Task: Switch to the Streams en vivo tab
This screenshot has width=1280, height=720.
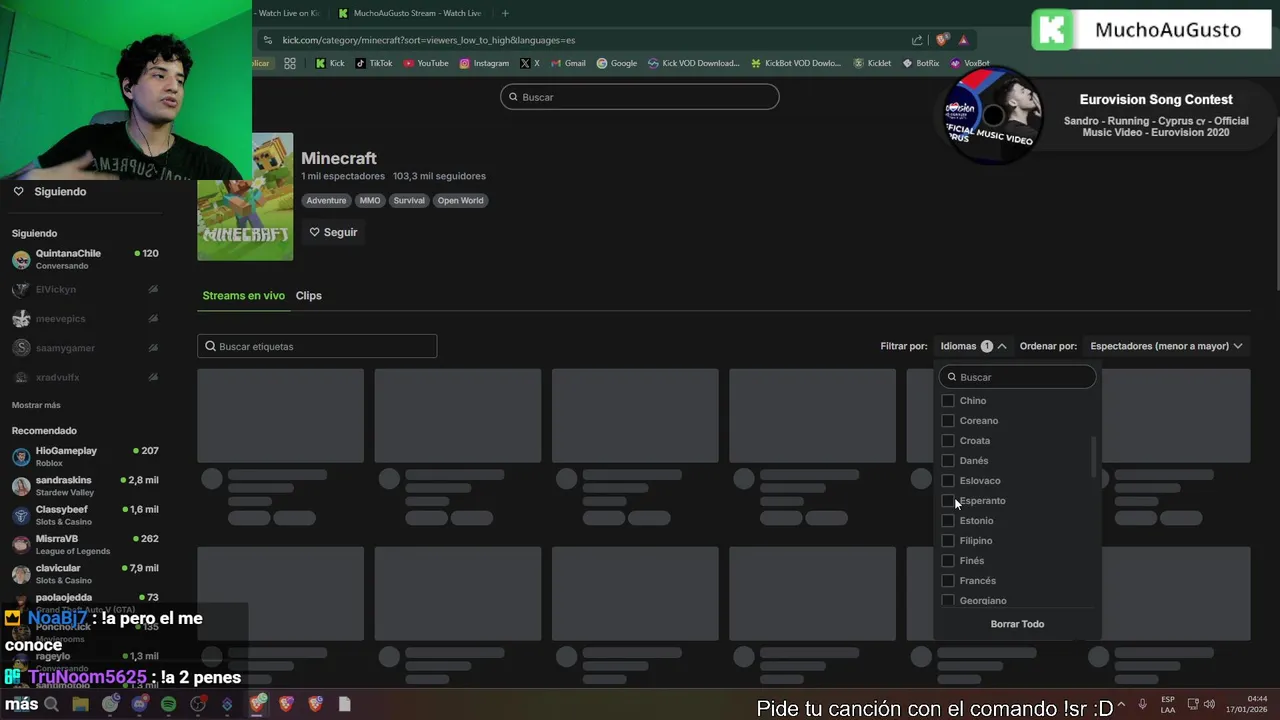Action: (243, 296)
